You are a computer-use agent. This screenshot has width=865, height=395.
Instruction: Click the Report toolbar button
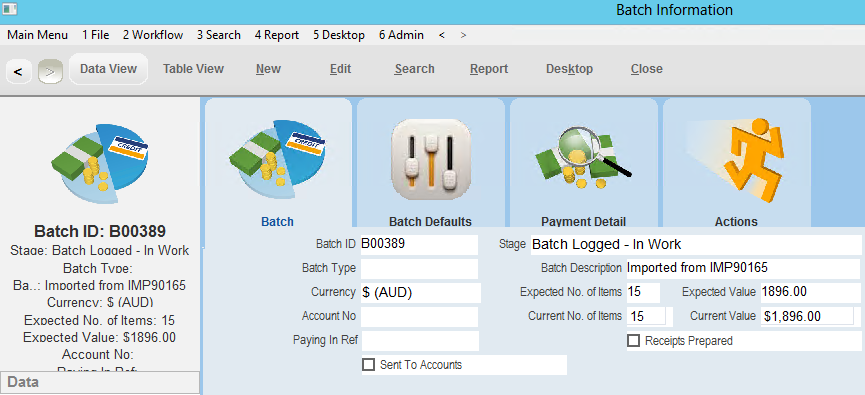click(x=489, y=69)
